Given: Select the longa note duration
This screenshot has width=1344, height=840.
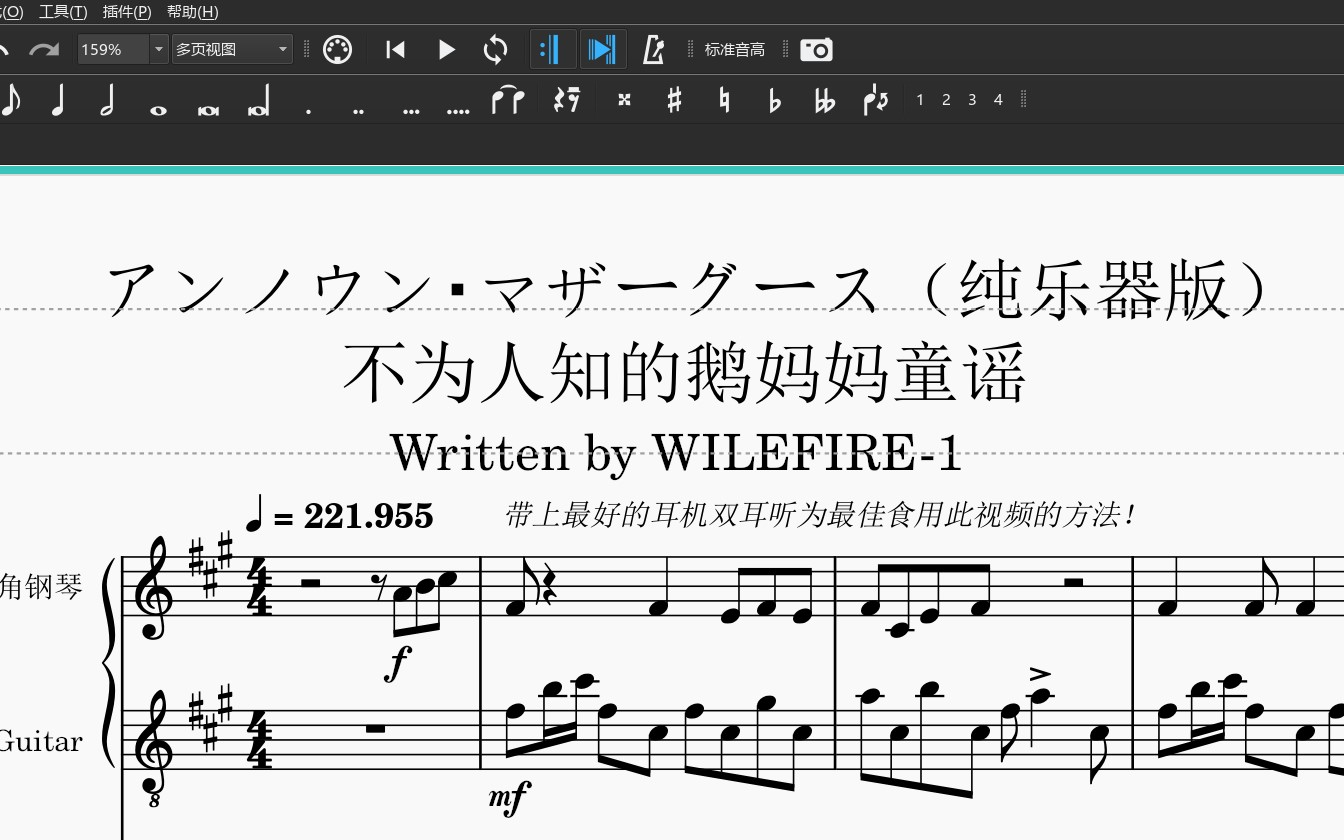Looking at the screenshot, I should tap(259, 102).
